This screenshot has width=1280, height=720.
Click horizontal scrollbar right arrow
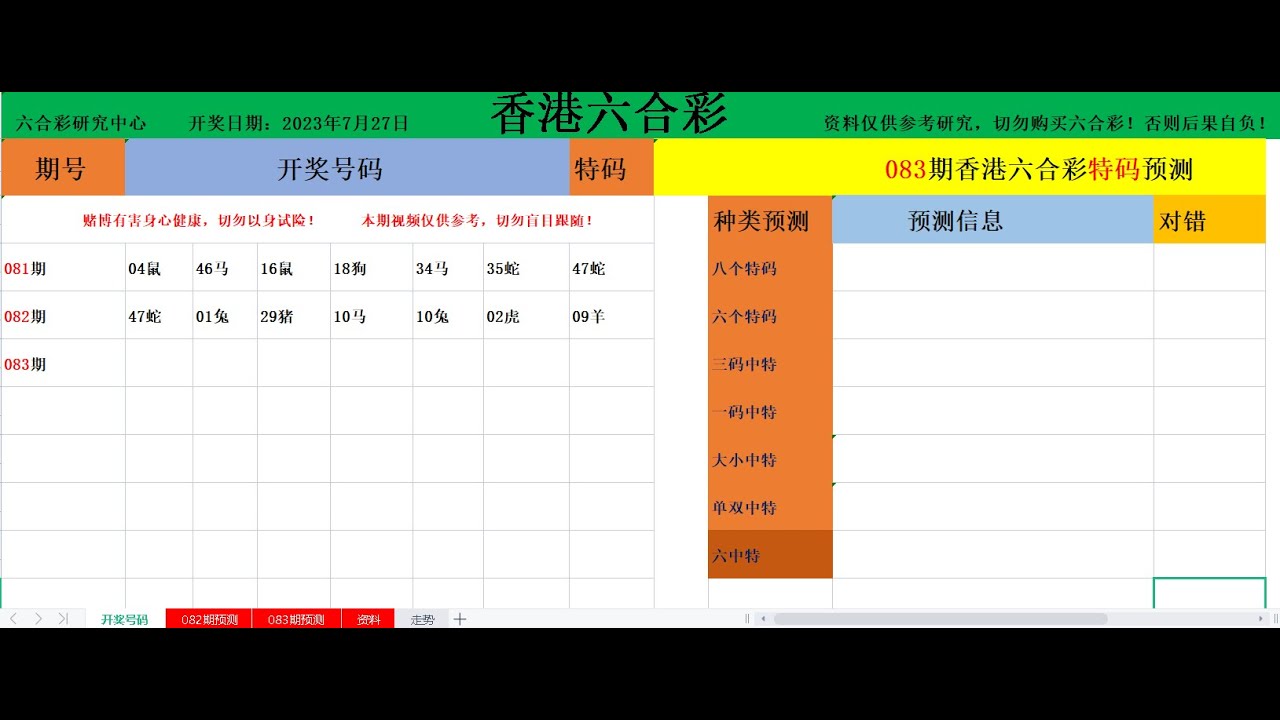tap(1260, 619)
